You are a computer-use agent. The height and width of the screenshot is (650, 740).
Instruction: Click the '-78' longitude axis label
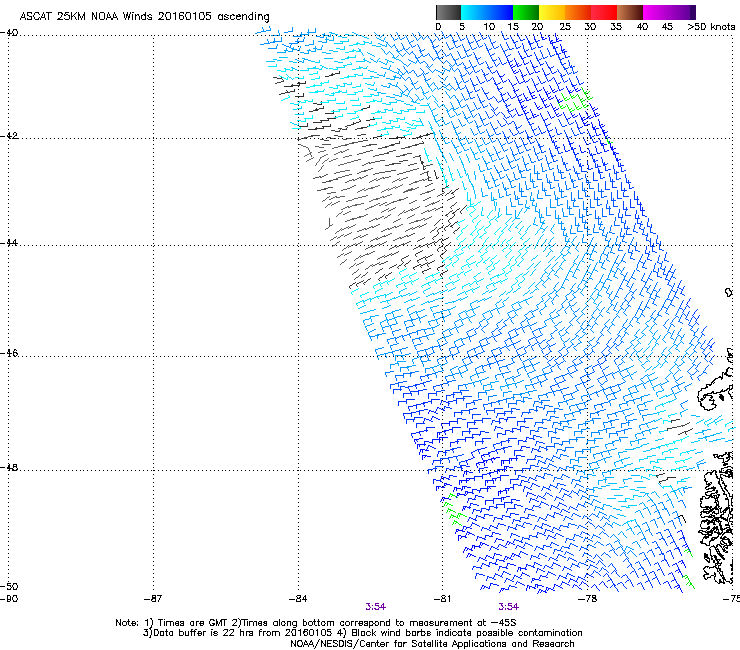click(x=587, y=599)
